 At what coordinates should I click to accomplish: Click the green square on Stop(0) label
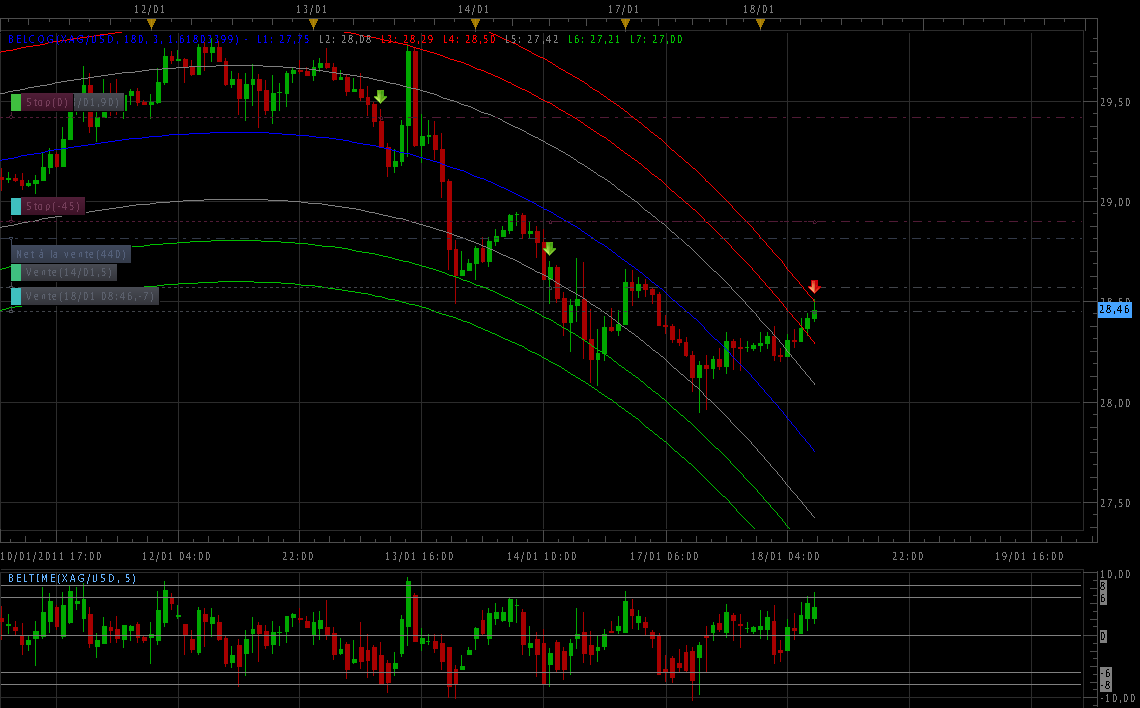tap(16, 102)
